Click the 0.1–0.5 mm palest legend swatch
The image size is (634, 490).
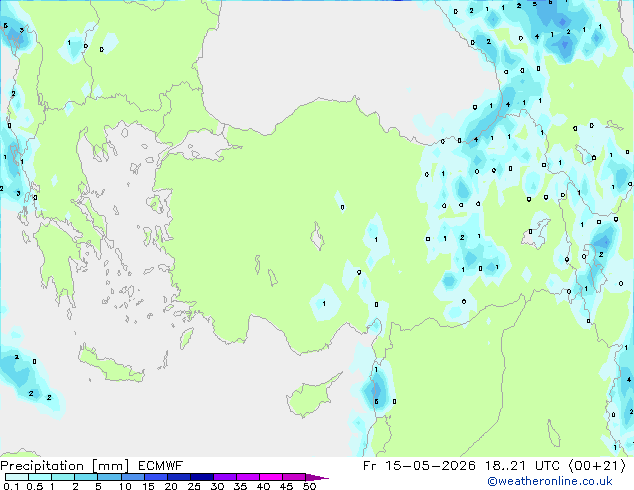tap(17, 477)
